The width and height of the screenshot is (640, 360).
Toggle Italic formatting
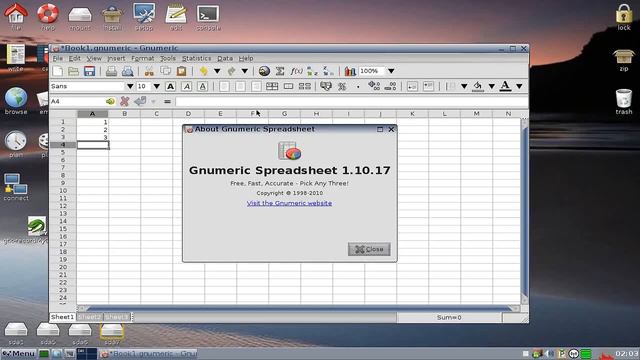[187, 86]
